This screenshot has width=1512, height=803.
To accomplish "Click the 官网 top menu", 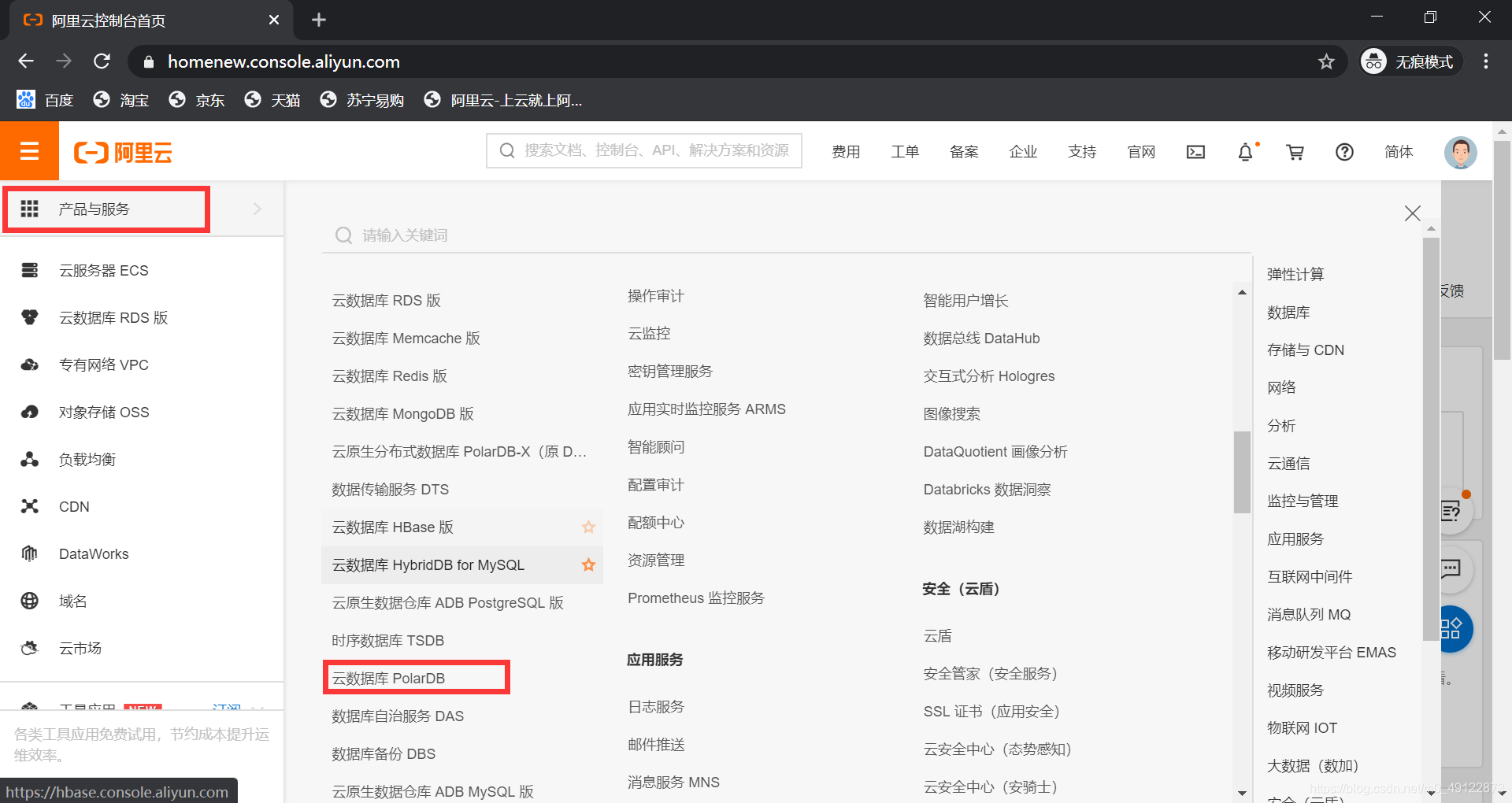I will 1141,152.
